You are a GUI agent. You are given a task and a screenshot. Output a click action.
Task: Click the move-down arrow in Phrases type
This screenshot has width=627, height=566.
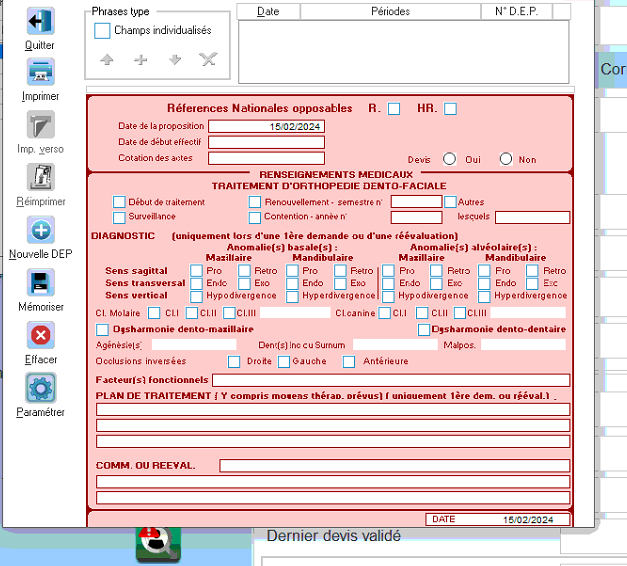click(175, 60)
